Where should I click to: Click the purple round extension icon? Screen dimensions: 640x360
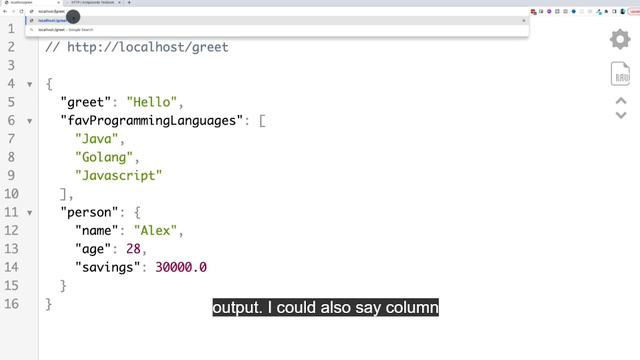pos(549,11)
